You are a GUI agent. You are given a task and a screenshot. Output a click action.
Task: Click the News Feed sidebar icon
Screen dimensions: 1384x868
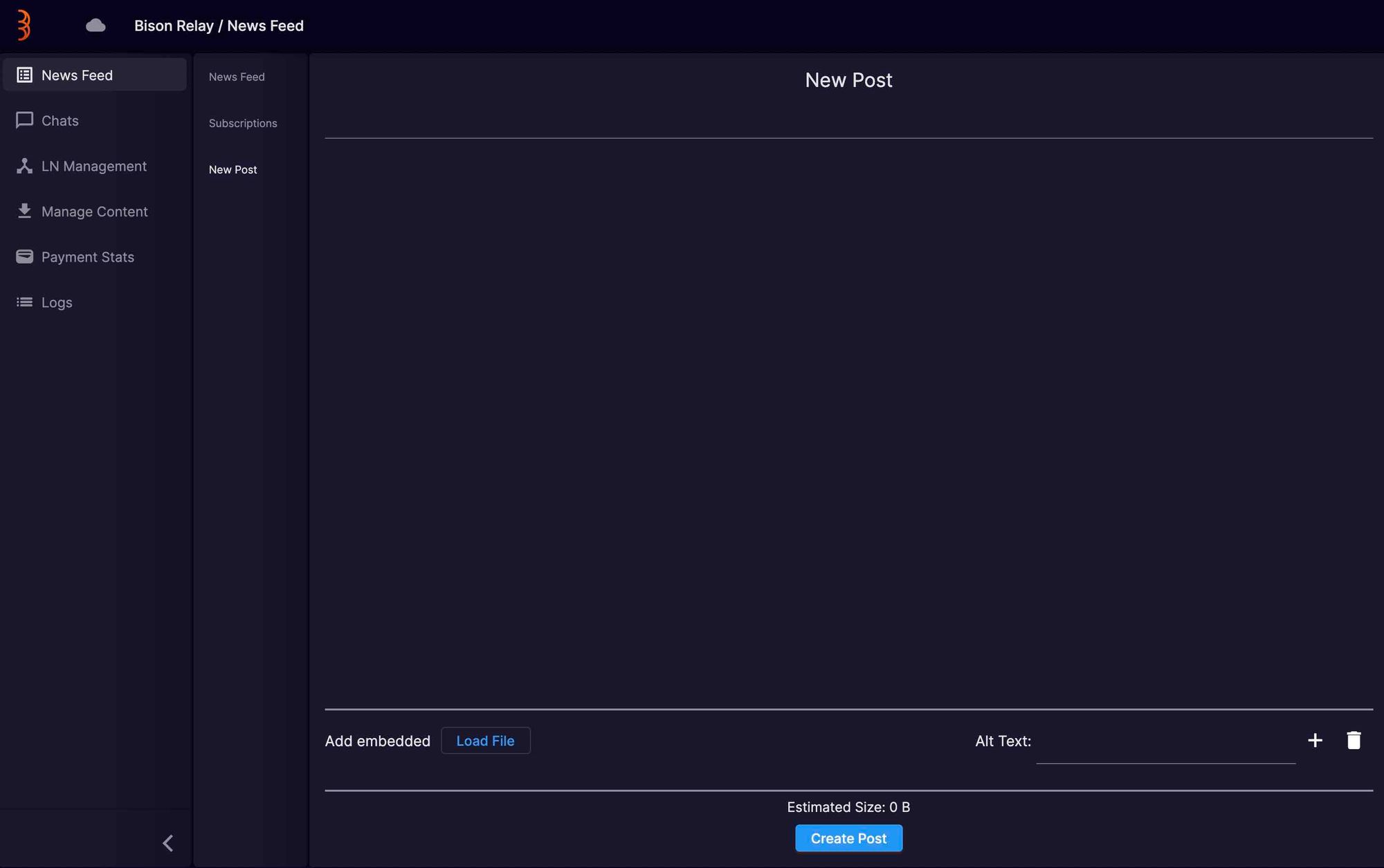tap(24, 75)
